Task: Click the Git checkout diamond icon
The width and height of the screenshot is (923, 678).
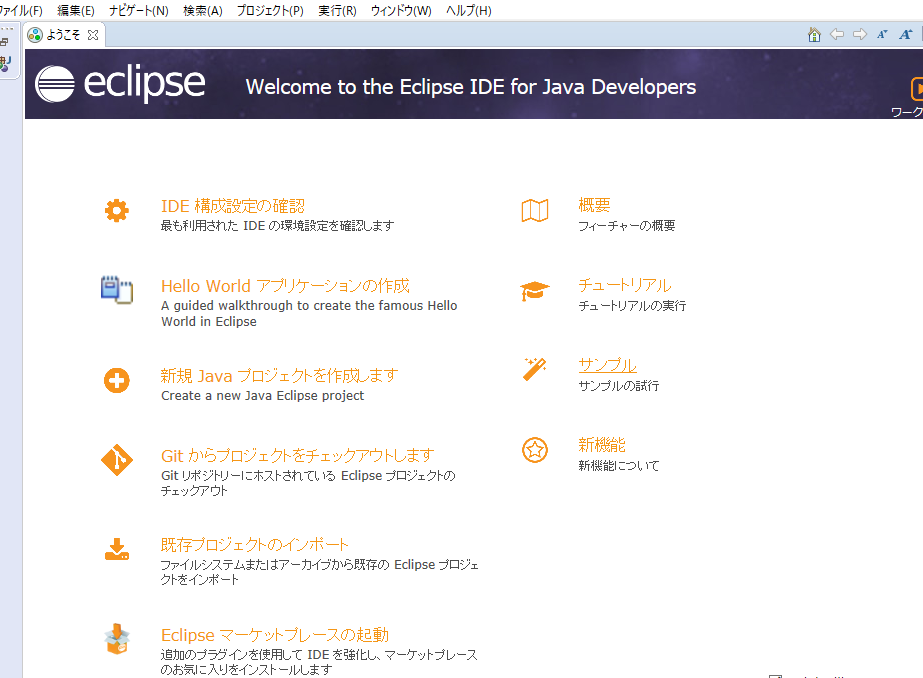Action: 117,460
